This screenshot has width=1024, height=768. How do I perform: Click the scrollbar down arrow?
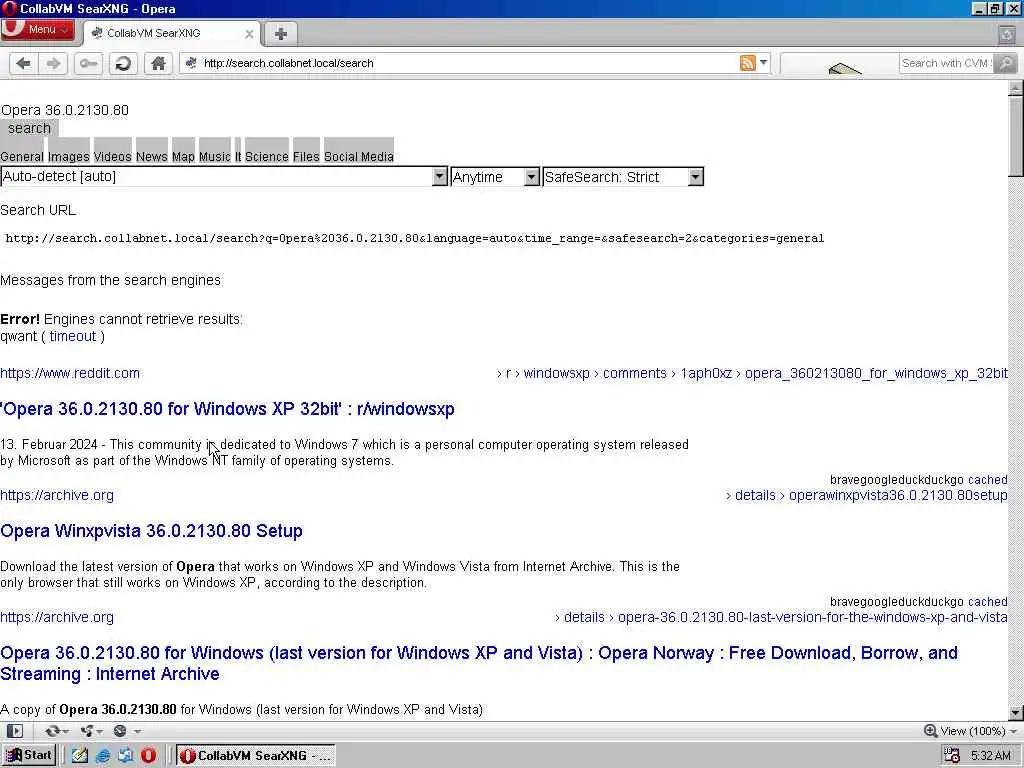click(1016, 712)
